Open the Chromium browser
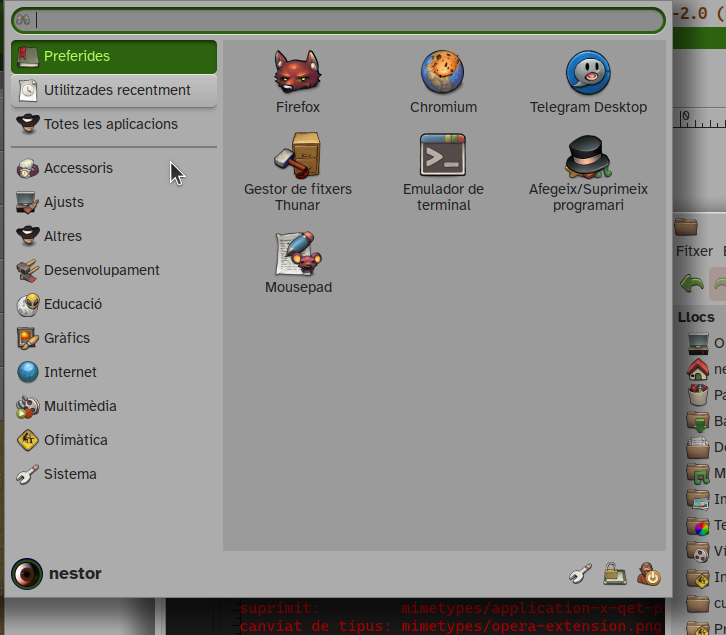This screenshot has height=635, width=726. [443, 81]
